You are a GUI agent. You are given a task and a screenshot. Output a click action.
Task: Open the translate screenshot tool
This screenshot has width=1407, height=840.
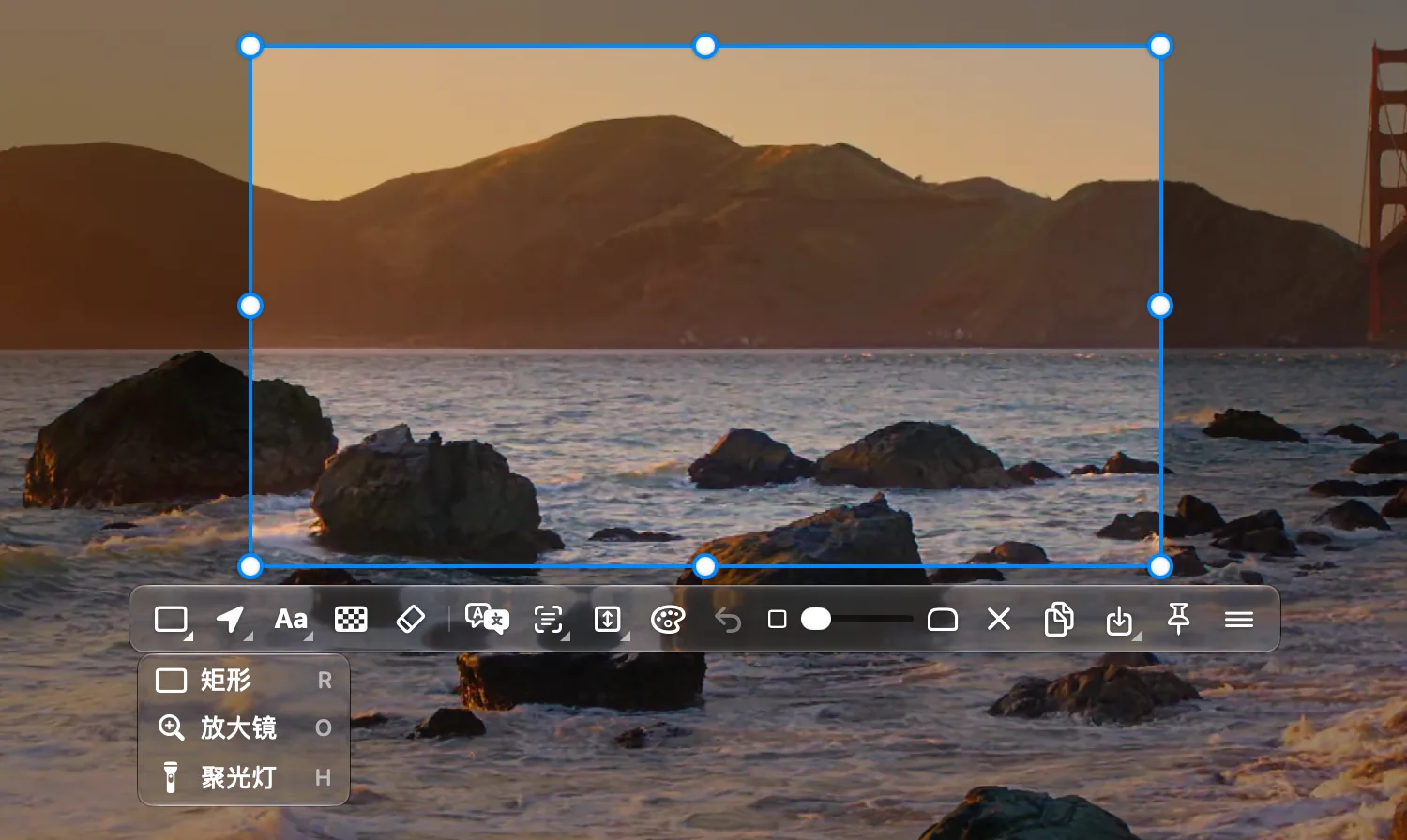point(487,620)
